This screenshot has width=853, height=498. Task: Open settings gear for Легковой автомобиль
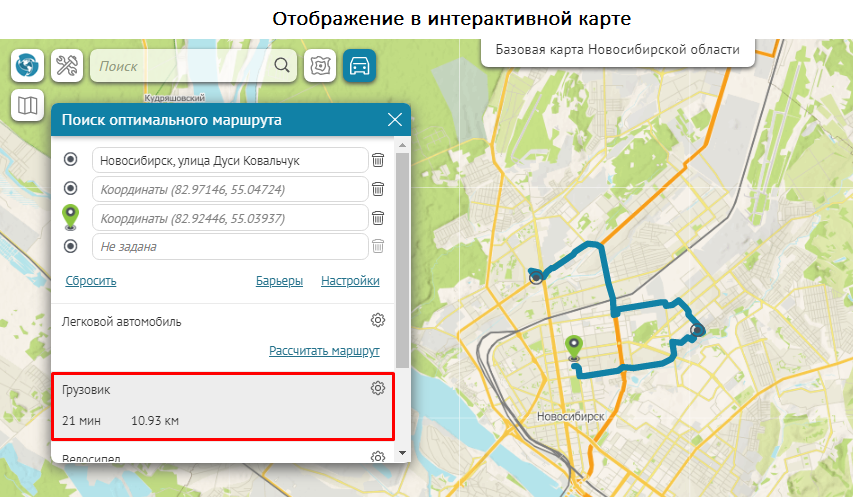378,321
